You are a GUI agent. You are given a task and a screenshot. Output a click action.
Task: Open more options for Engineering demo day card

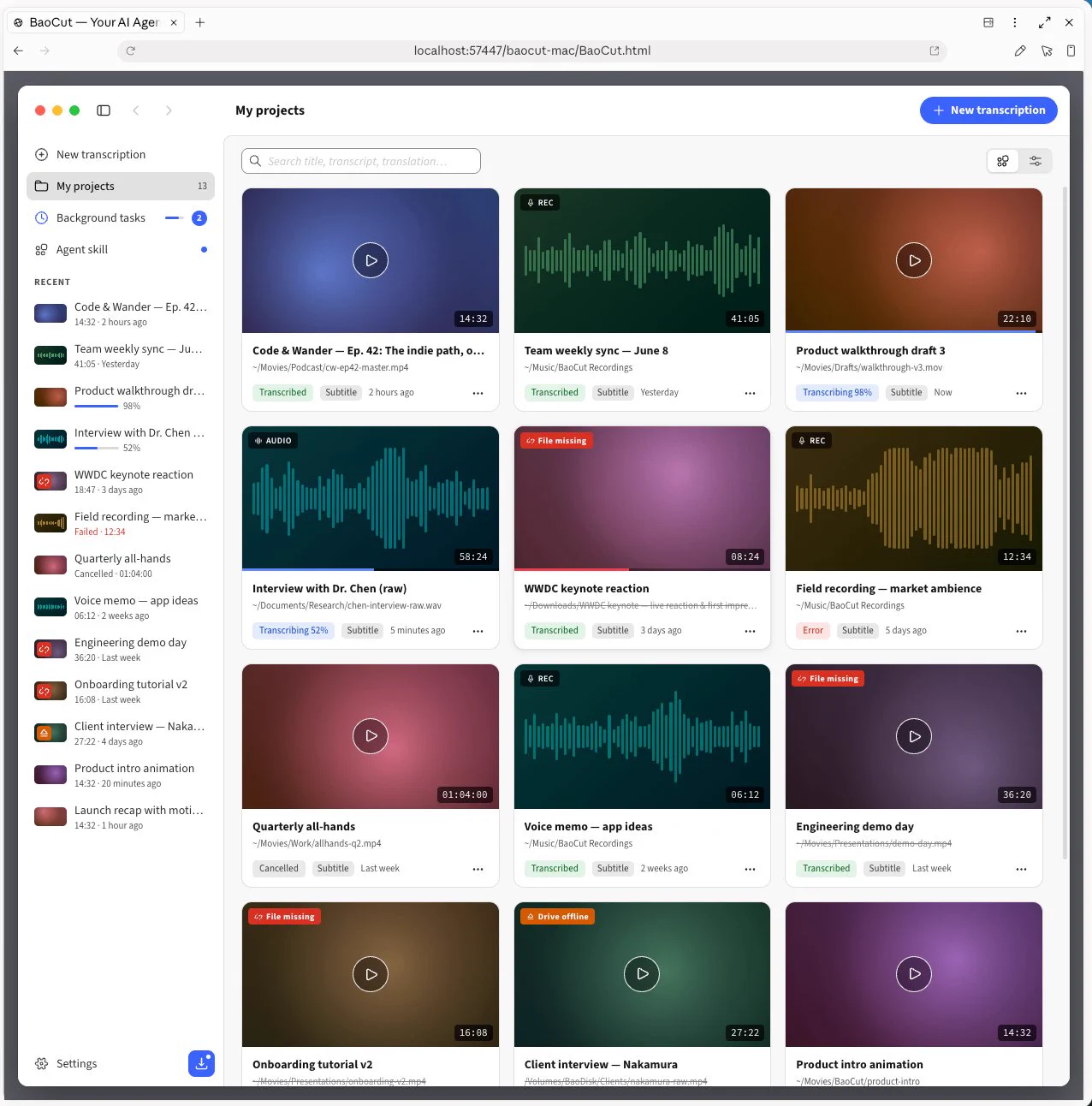point(1021,869)
